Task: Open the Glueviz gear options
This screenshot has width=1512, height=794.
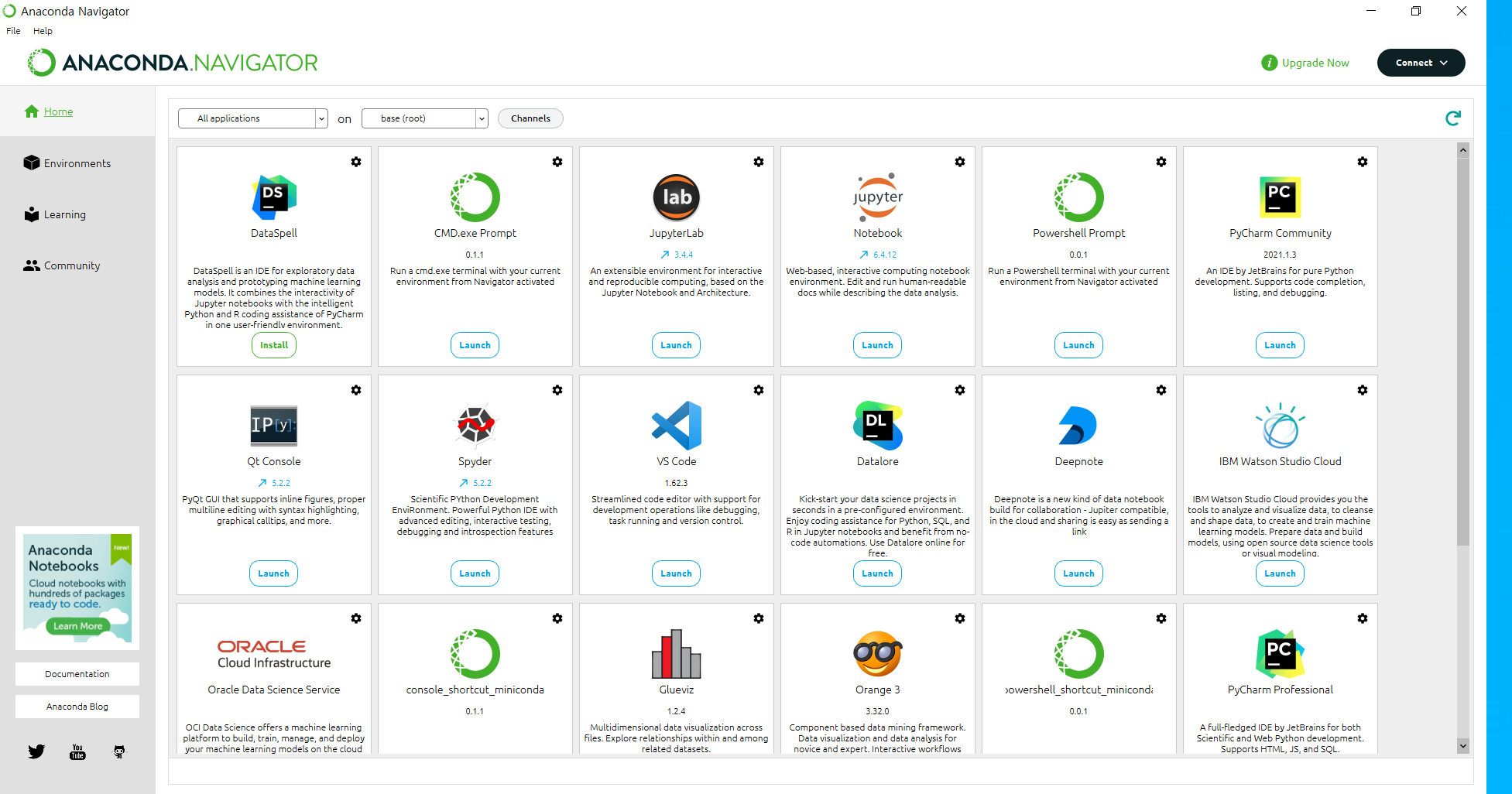Action: click(x=759, y=618)
